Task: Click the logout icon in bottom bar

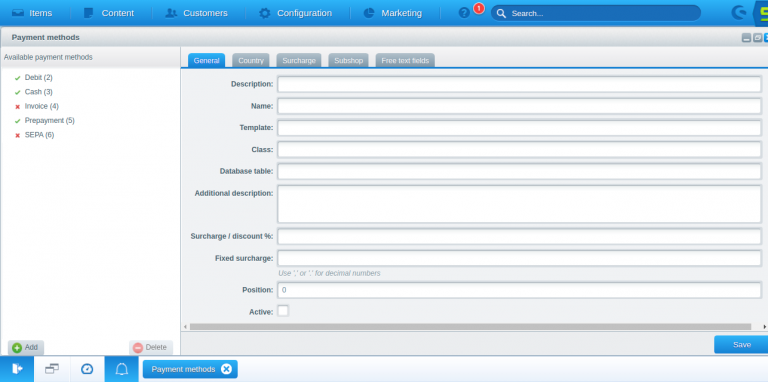Action: [x=17, y=369]
